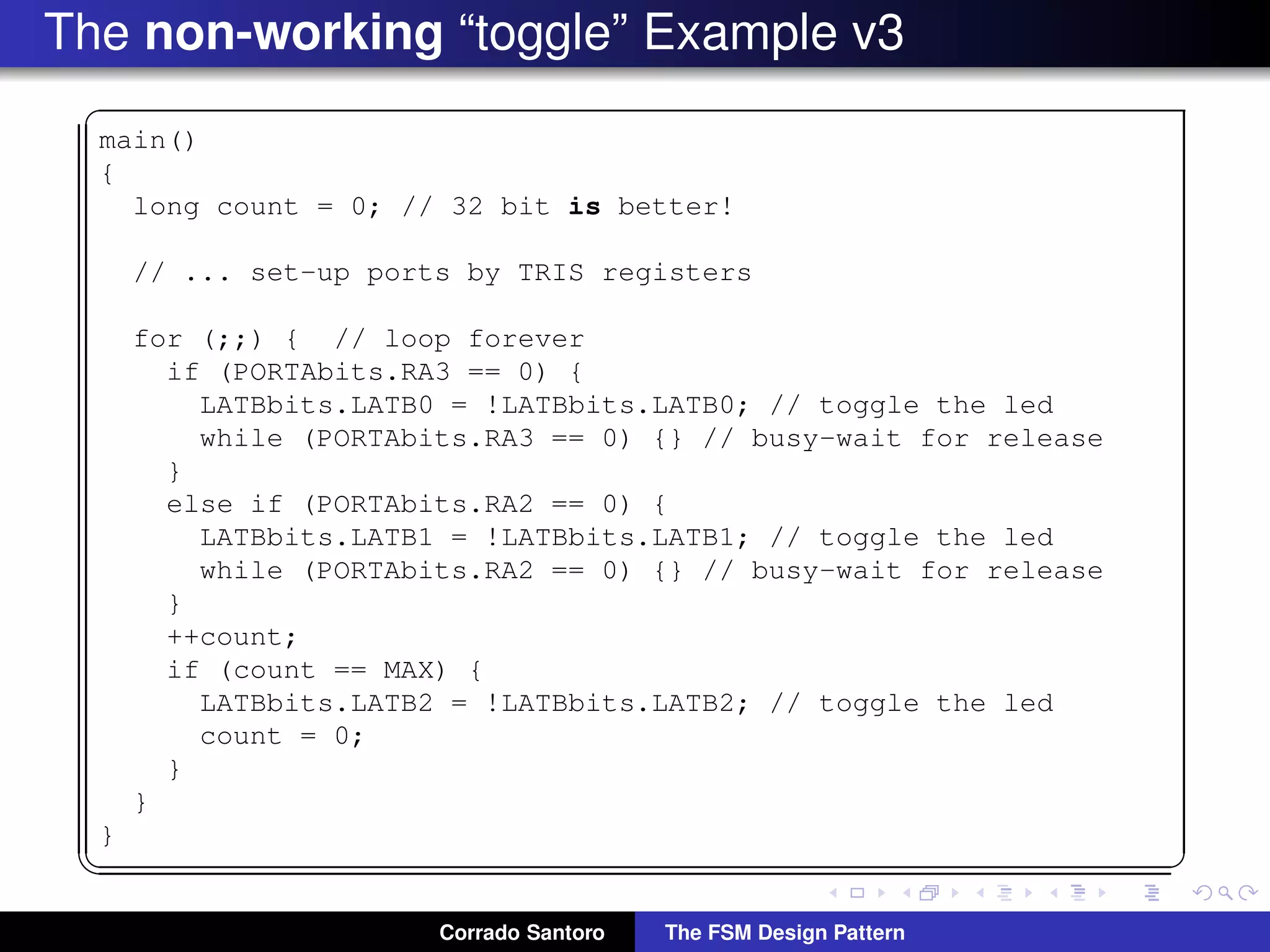The image size is (1270, 952).
Task: Click the 'for (;;) {' loop line
Action: click(x=216, y=339)
